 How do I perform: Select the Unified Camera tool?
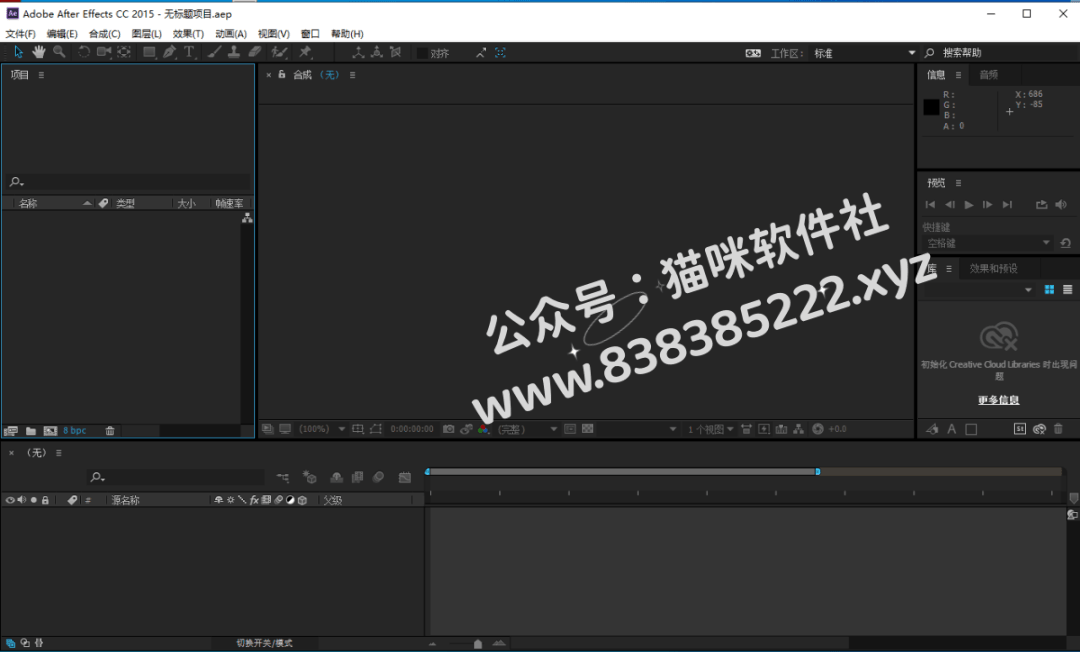(x=103, y=52)
